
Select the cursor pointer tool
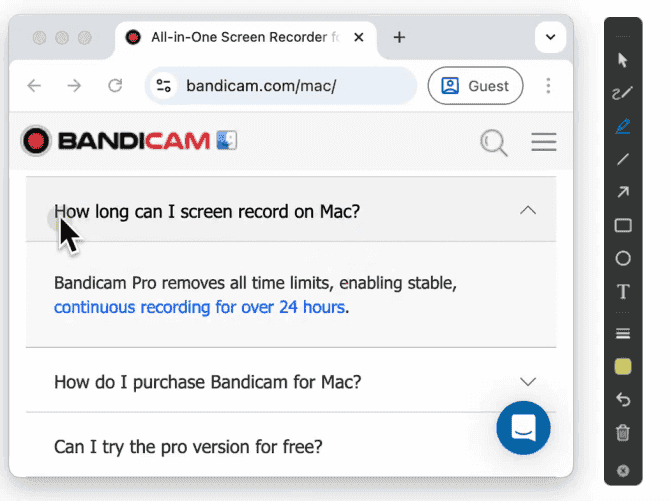tap(623, 60)
